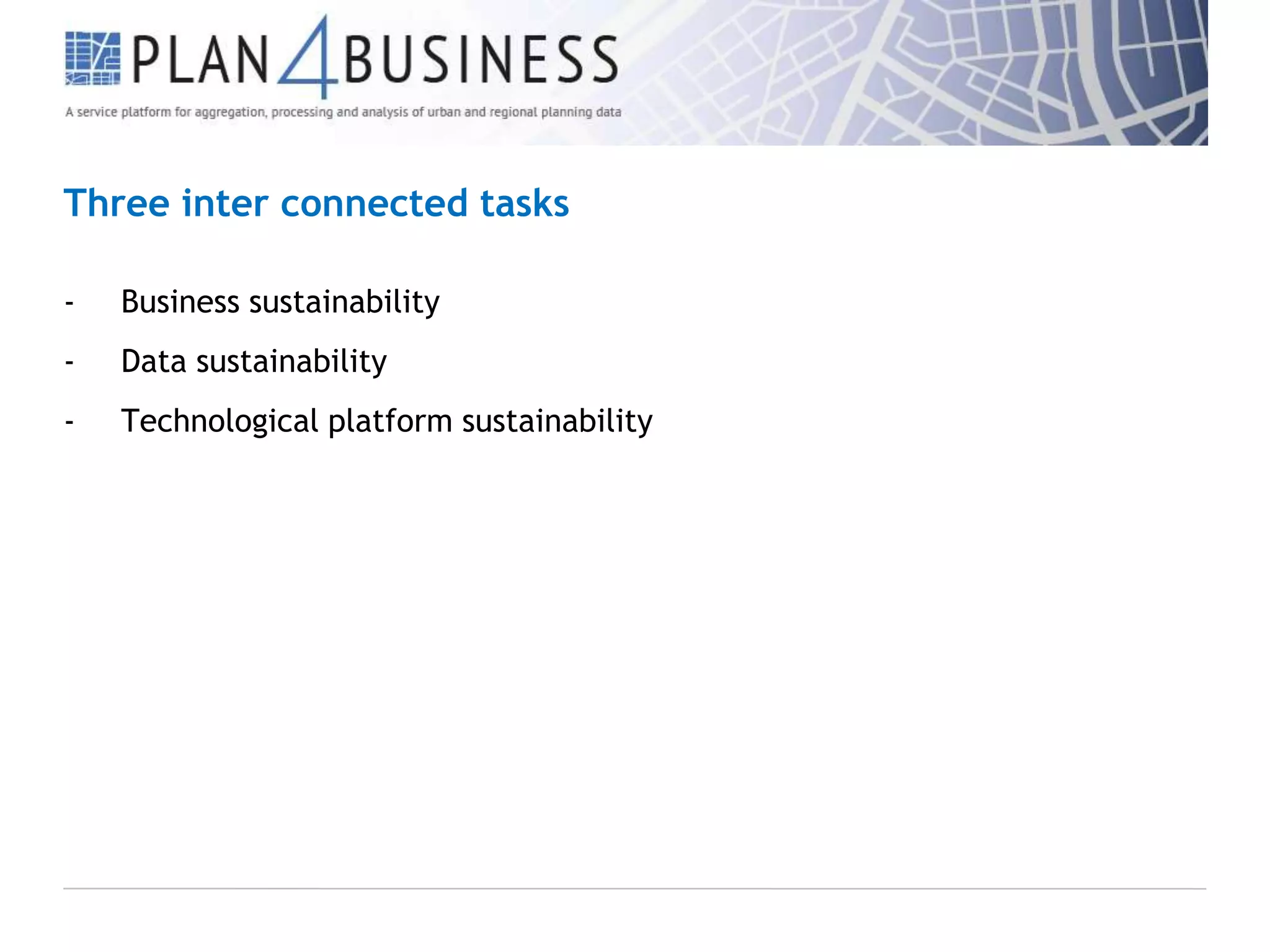Image resolution: width=1270 pixels, height=952 pixels.
Task: Click the dash before 'Business sustainability'
Action: (69, 303)
